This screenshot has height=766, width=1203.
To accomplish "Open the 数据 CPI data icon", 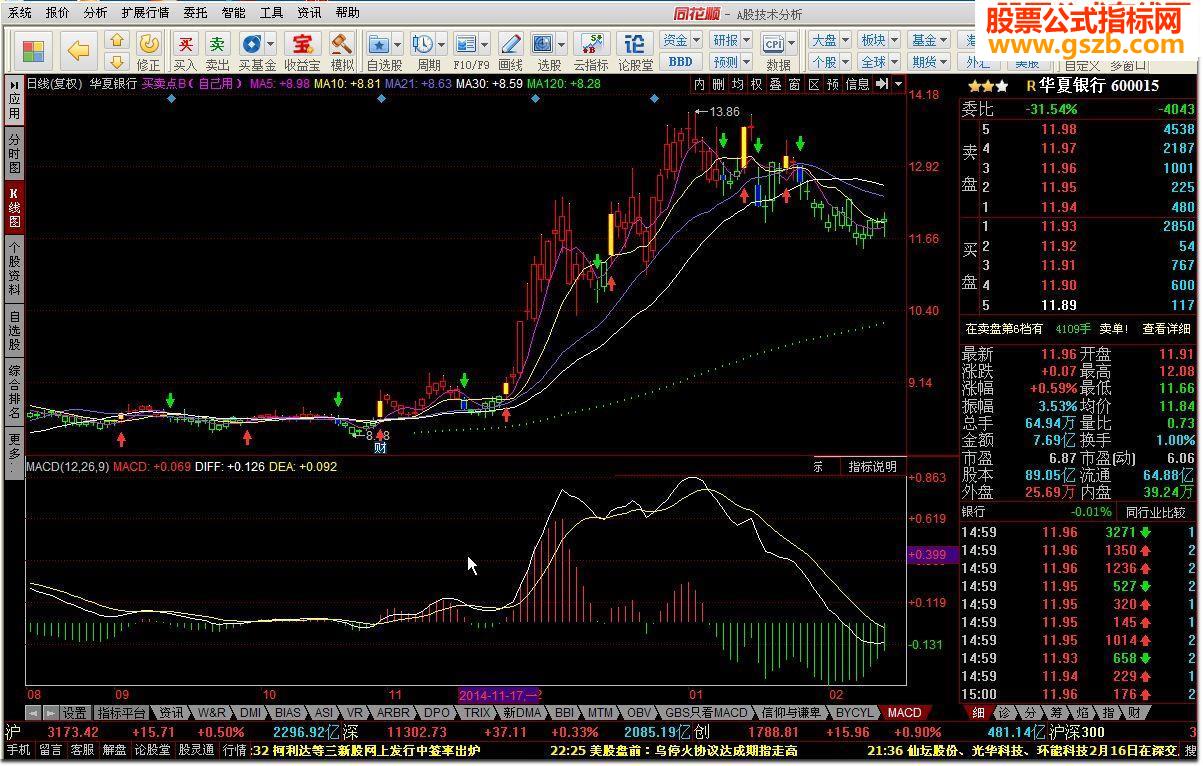I will click(x=774, y=43).
